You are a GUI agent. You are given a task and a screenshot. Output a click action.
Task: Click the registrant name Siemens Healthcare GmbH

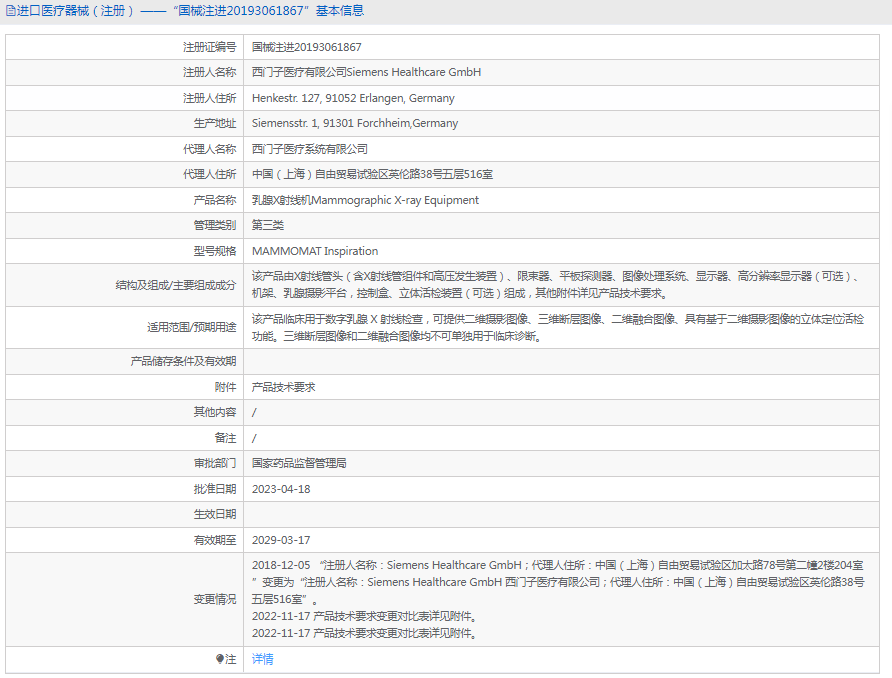click(x=366, y=73)
